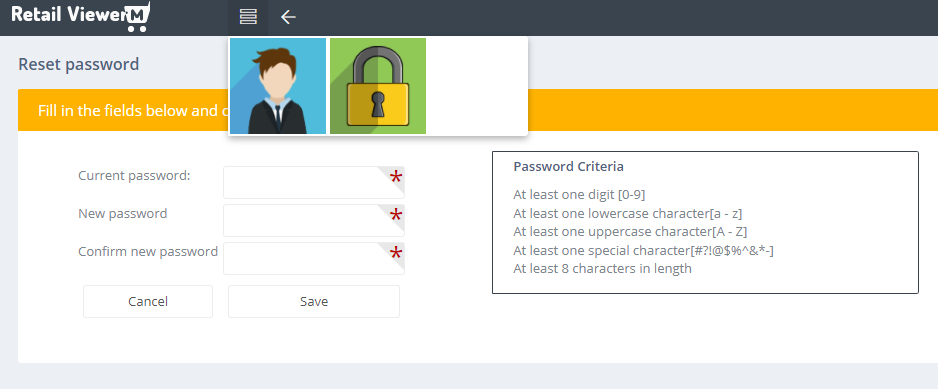Click the red asterisk in Confirm new password
This screenshot has width=938, height=389.
[x=395, y=255]
